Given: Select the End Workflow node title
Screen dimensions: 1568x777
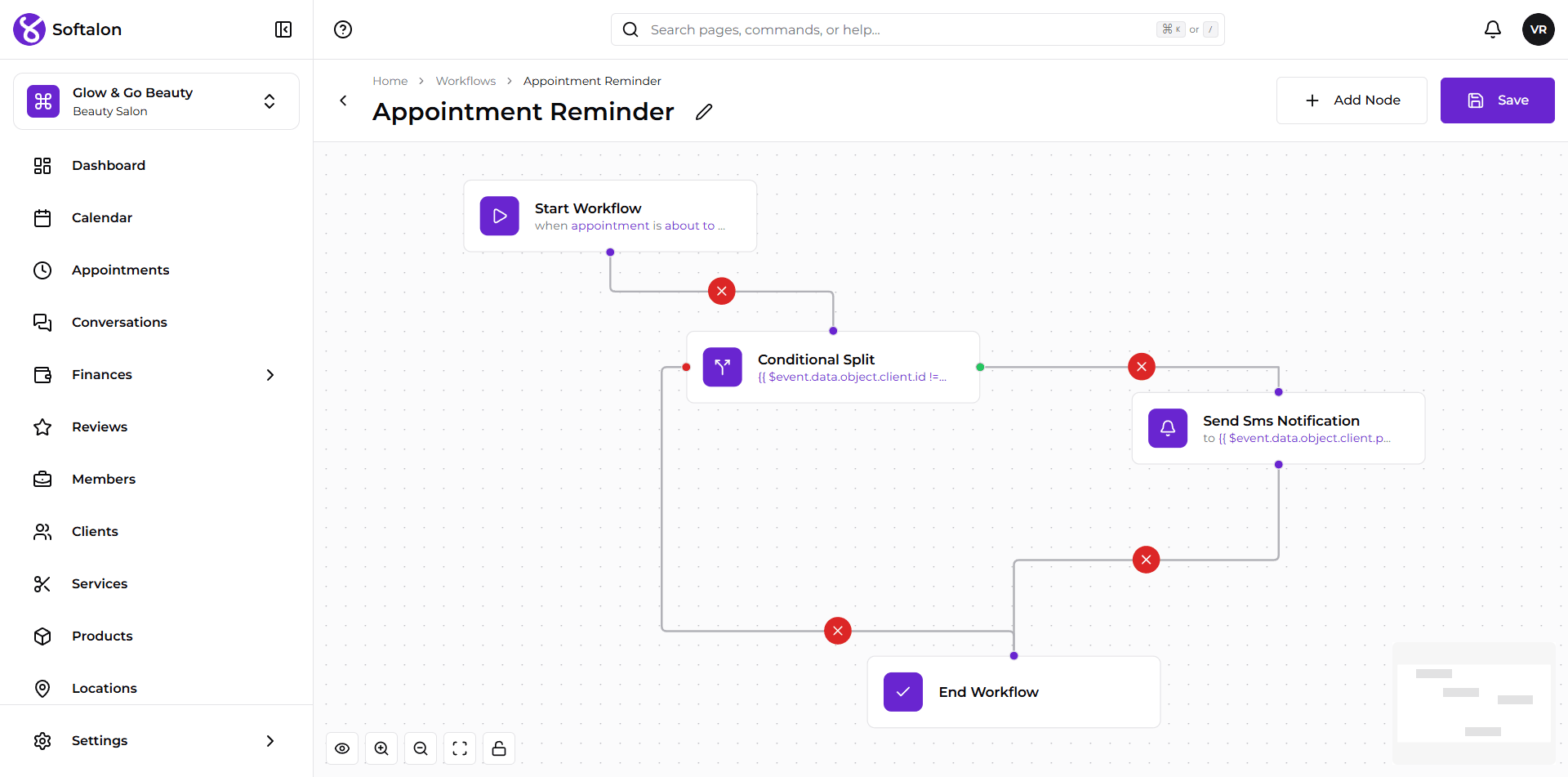Looking at the screenshot, I should (x=988, y=692).
